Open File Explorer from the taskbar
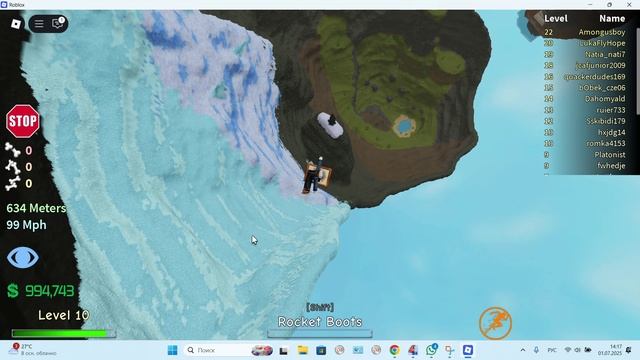This screenshot has height=360, width=640. coord(302,350)
